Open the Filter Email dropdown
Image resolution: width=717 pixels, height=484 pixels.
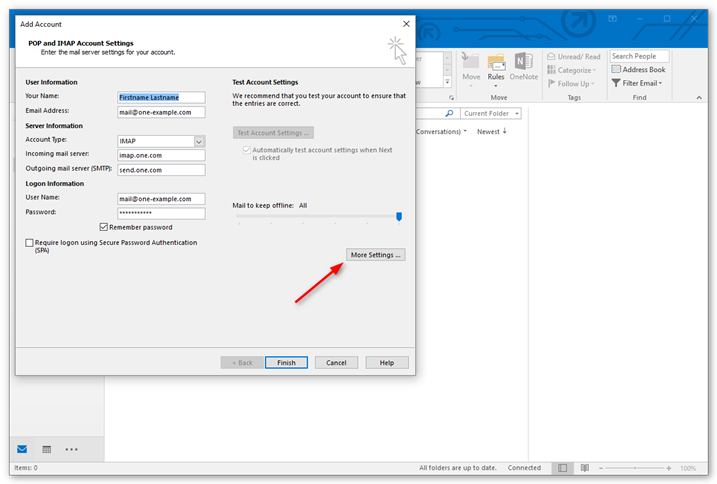[637, 83]
